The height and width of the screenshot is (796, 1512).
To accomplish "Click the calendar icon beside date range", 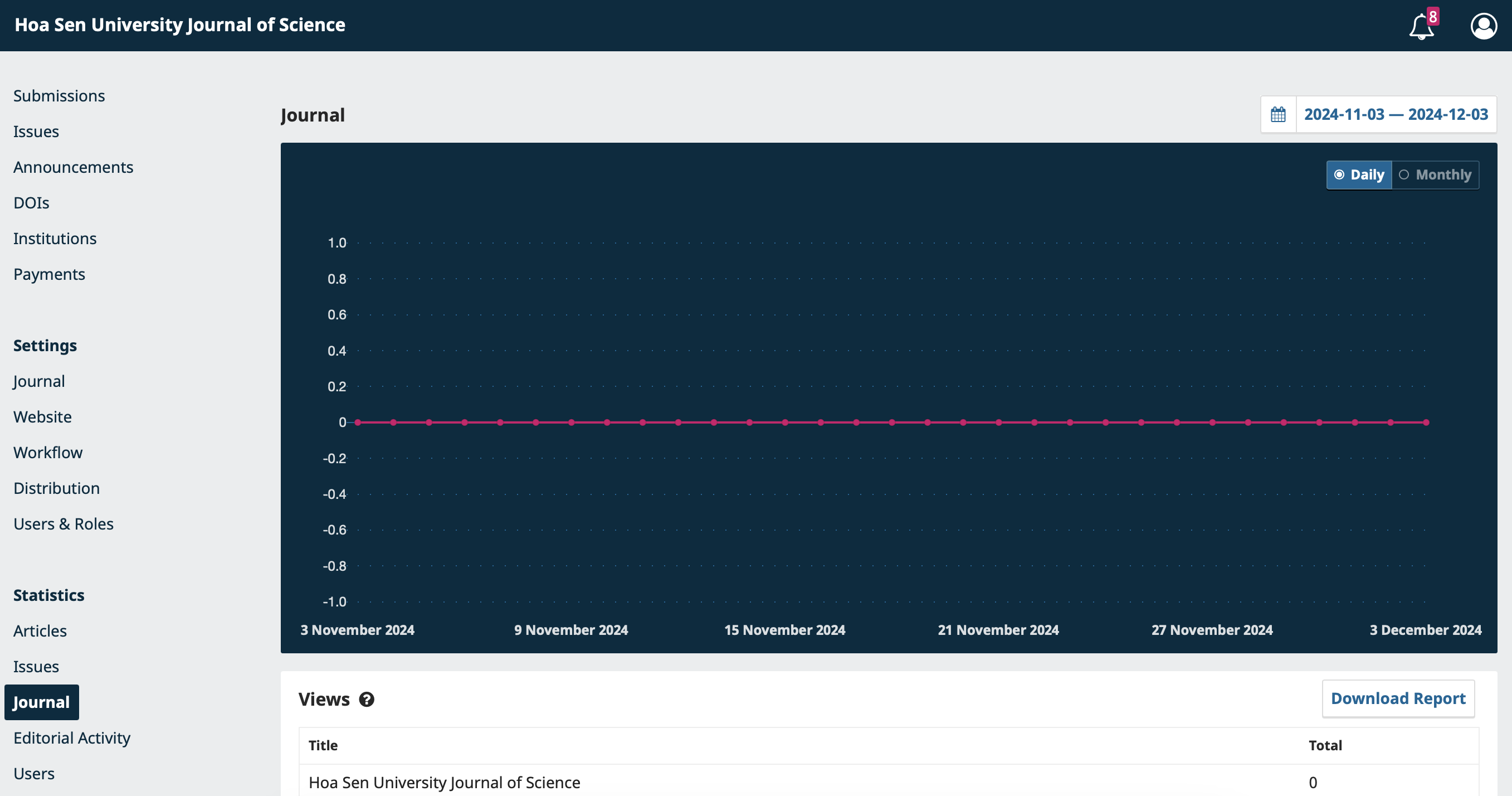I will point(1278,115).
